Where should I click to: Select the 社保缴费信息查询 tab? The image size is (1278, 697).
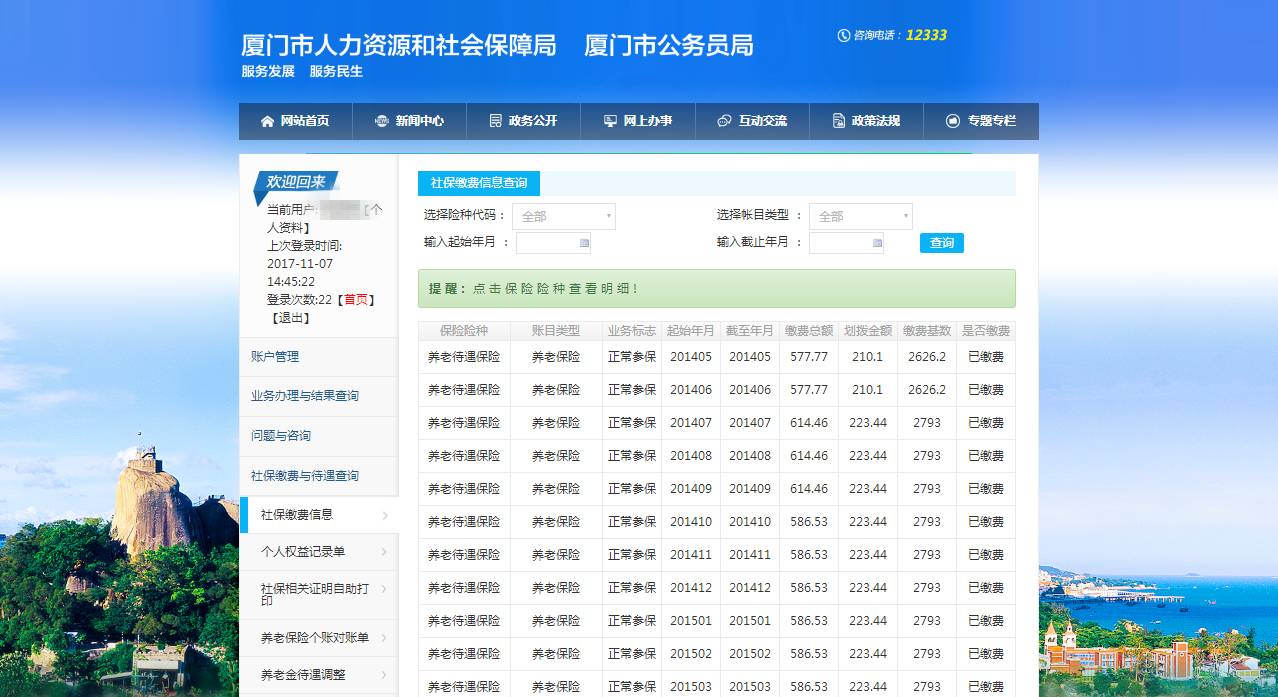click(x=479, y=184)
